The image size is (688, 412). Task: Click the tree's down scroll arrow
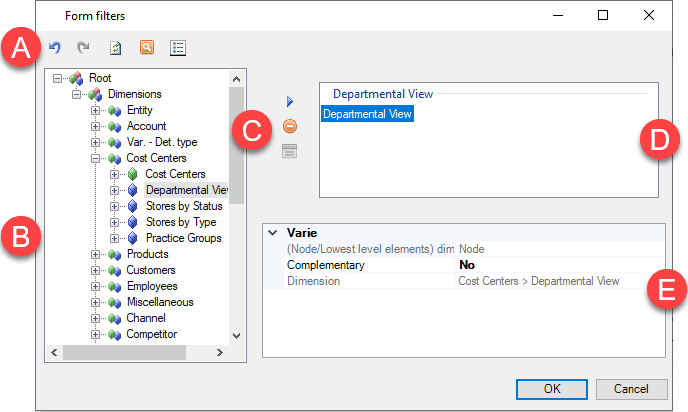pos(236,336)
